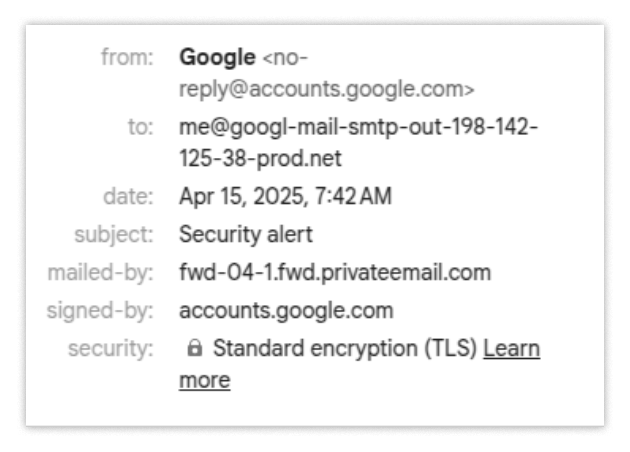Click the "from:" field label

pos(127,57)
